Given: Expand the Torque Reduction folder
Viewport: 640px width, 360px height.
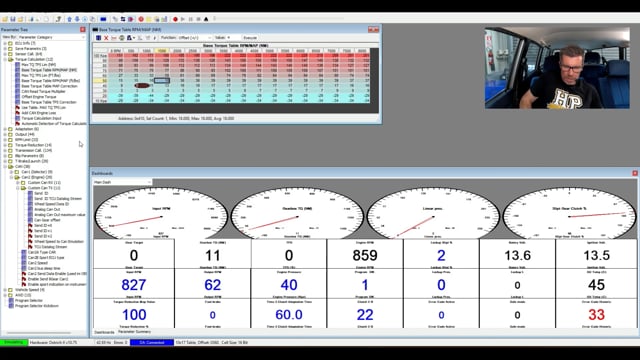Looking at the screenshot, I should (x=5, y=145).
